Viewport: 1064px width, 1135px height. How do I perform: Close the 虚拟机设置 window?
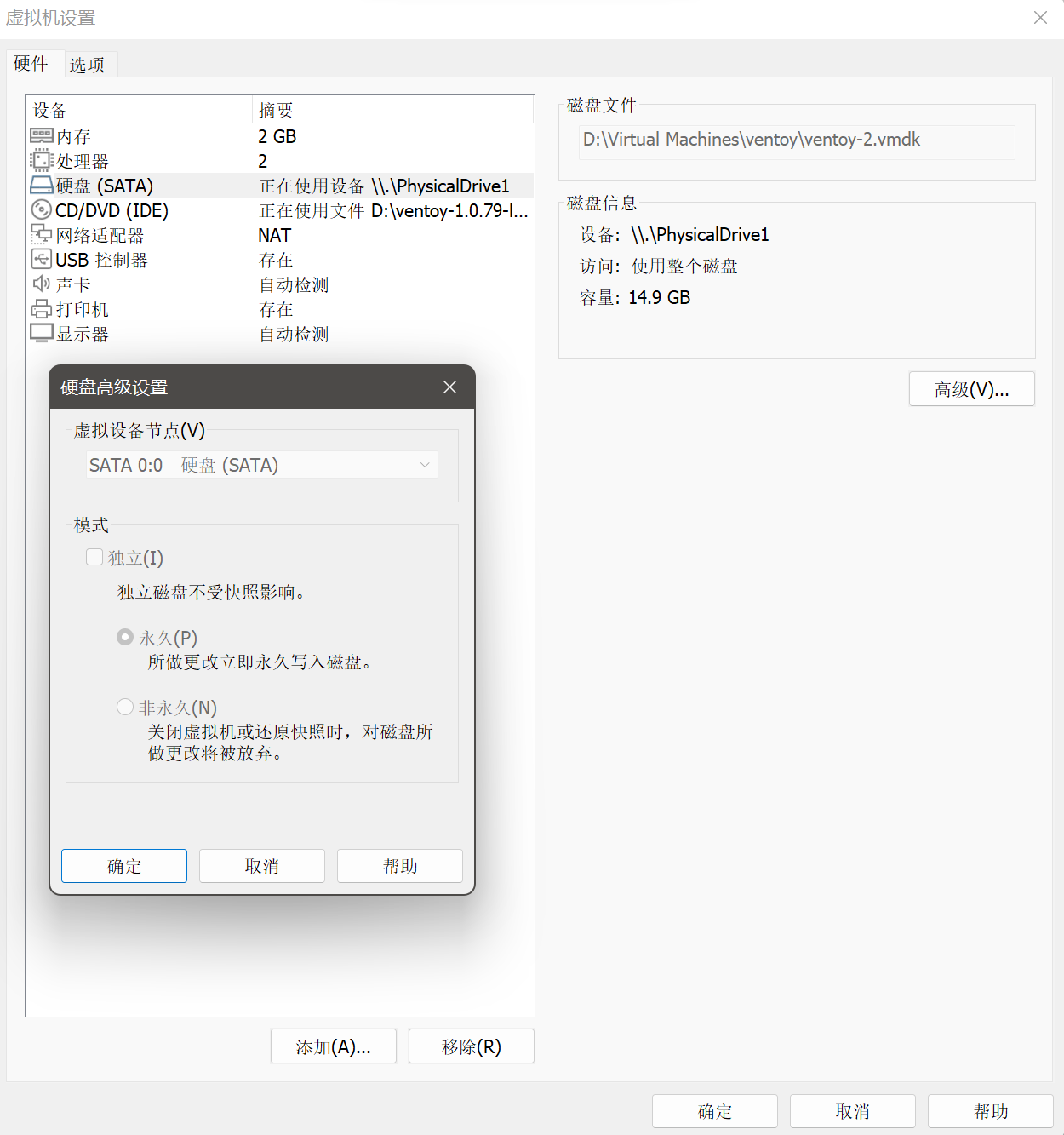pyautogui.click(x=1040, y=18)
